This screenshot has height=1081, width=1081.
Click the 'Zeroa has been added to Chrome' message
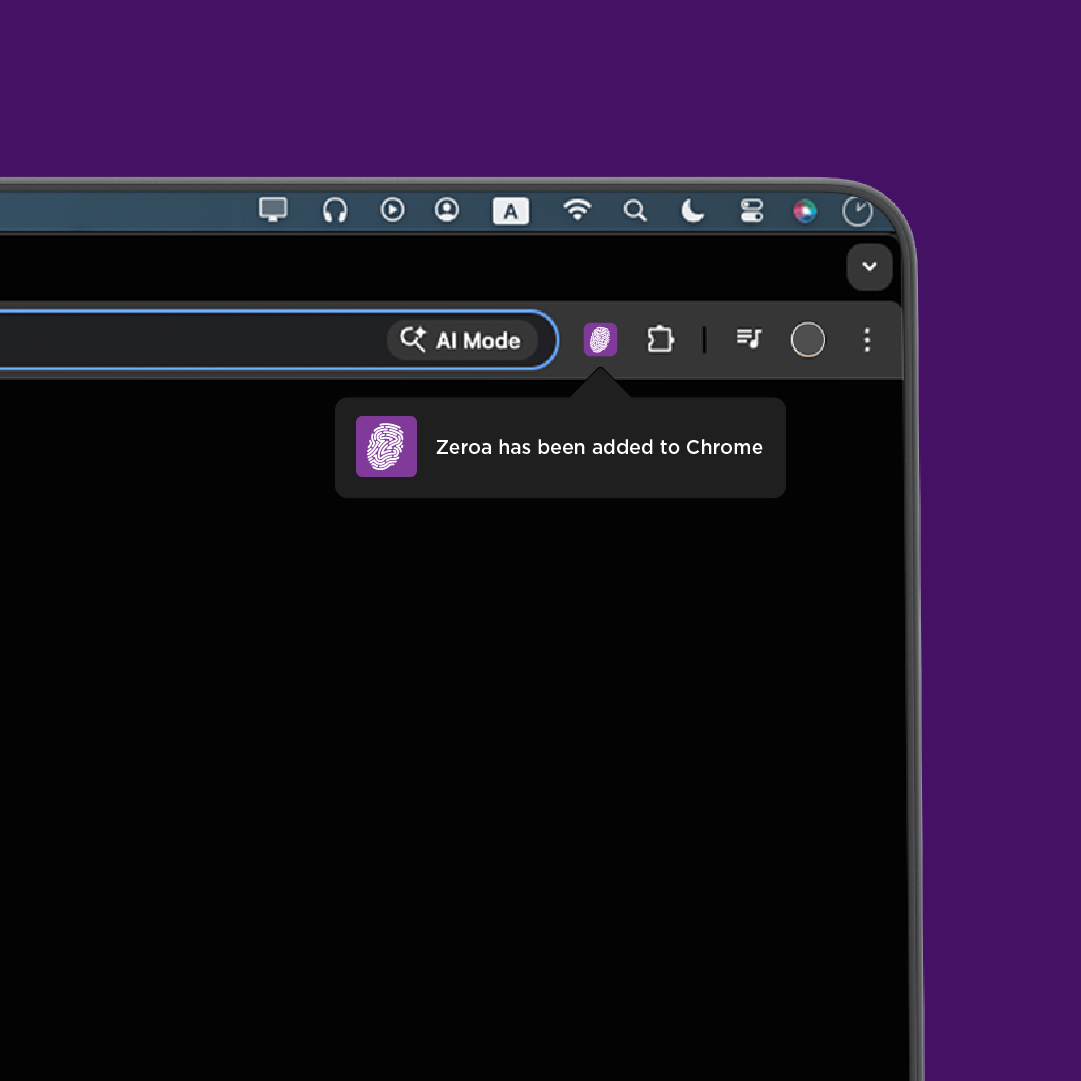(x=599, y=447)
